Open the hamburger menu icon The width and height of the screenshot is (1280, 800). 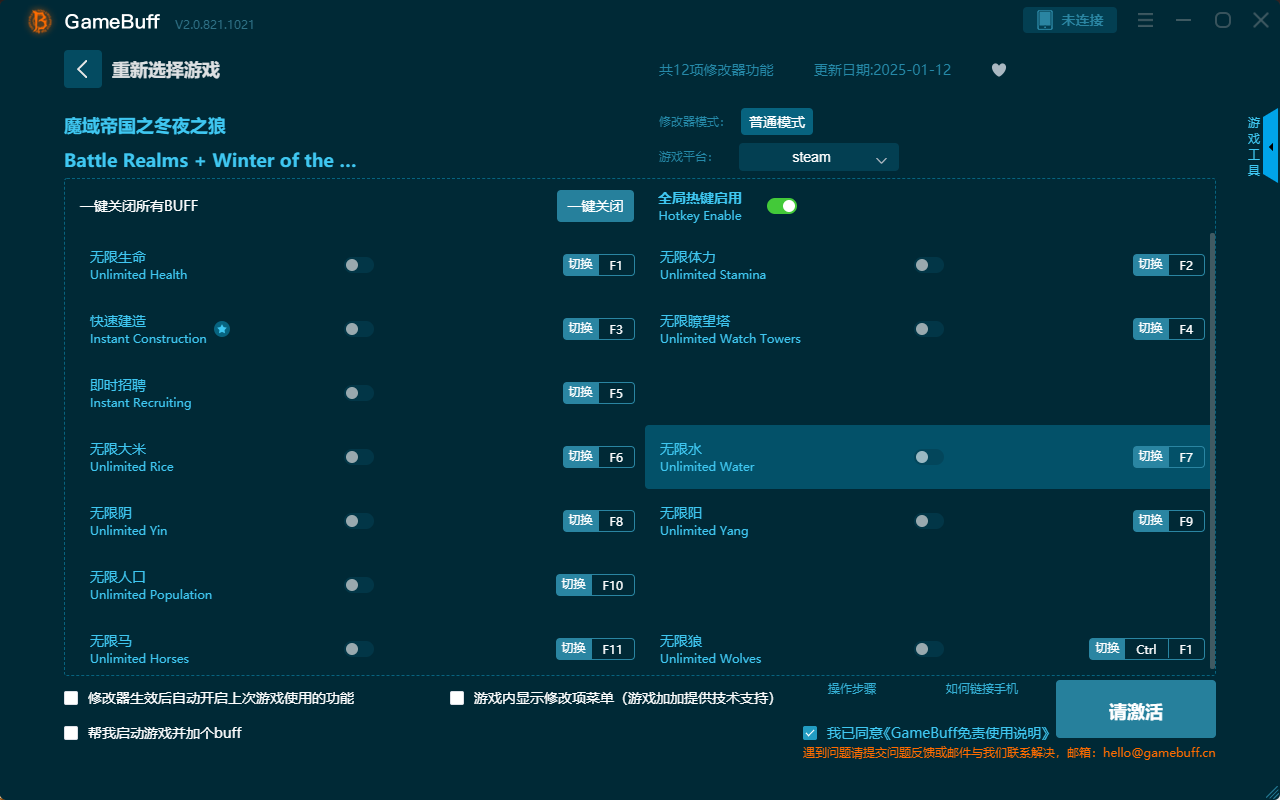(1146, 20)
